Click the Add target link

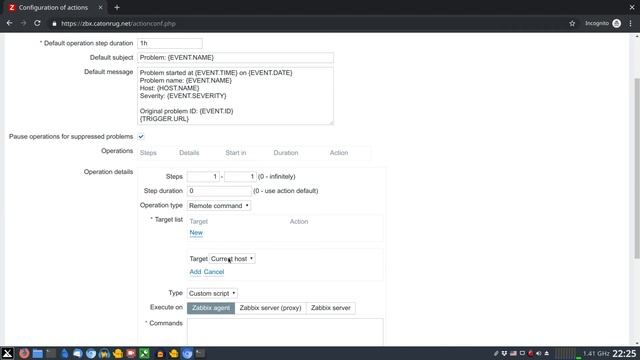click(x=195, y=272)
